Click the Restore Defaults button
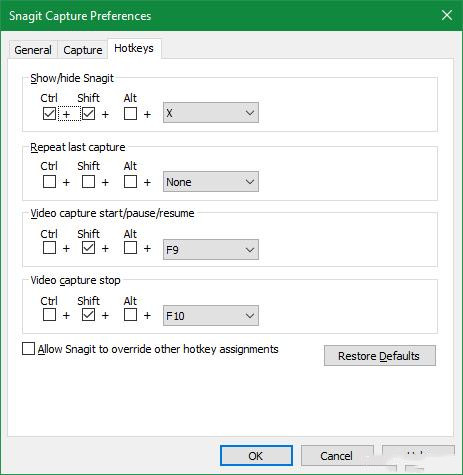Viewport: 463px width, 475px height. pyautogui.click(x=380, y=356)
